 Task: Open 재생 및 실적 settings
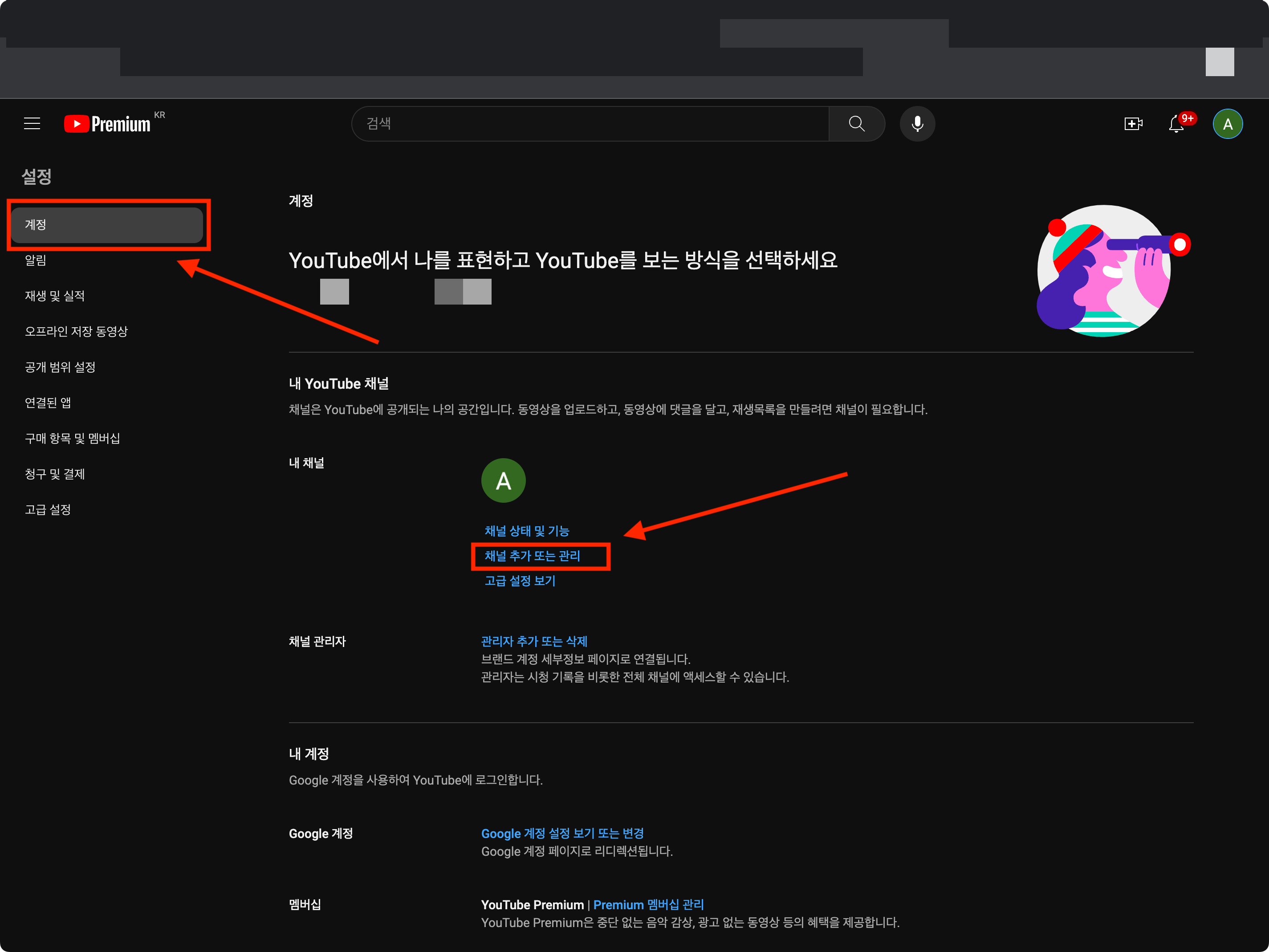[54, 296]
